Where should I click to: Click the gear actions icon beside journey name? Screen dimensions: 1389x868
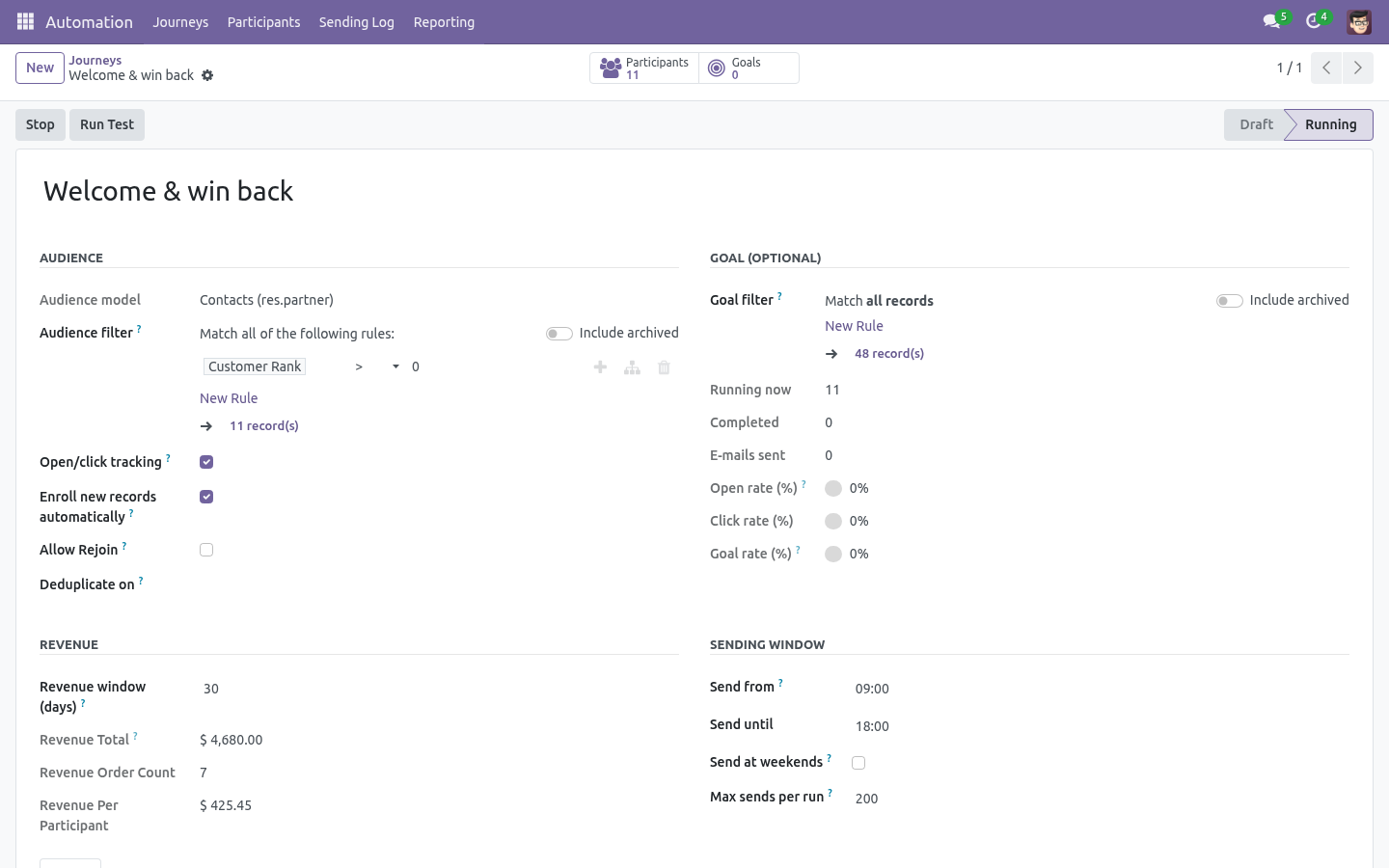[207, 75]
